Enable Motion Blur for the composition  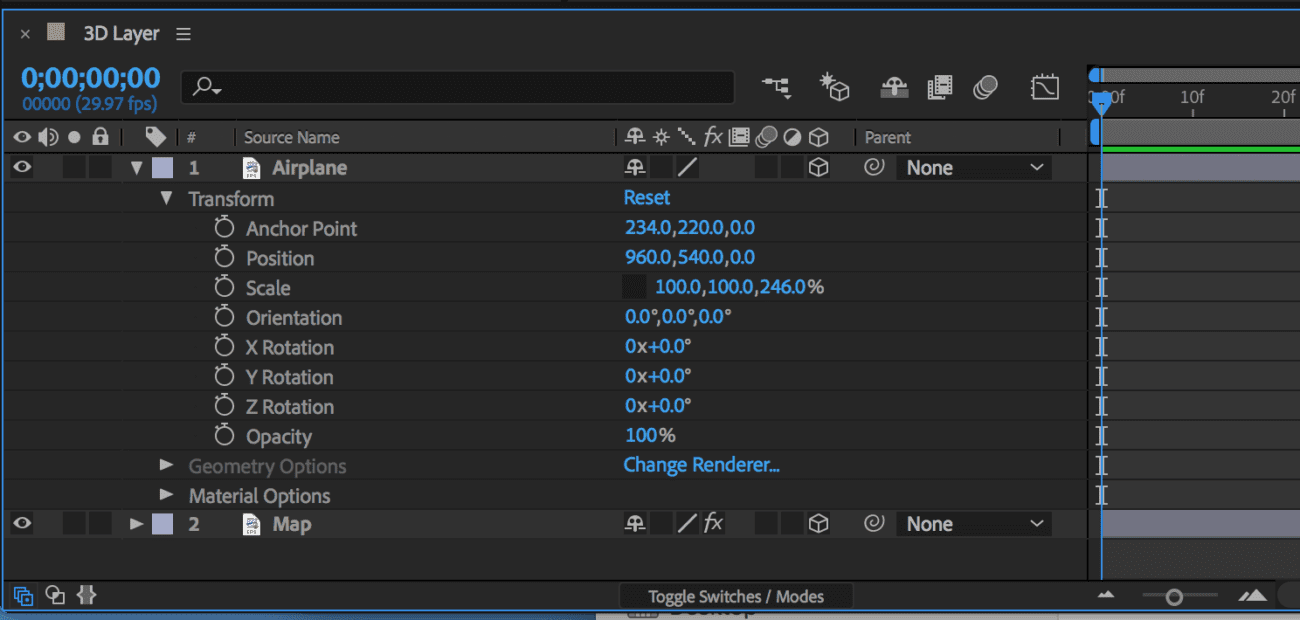click(986, 88)
